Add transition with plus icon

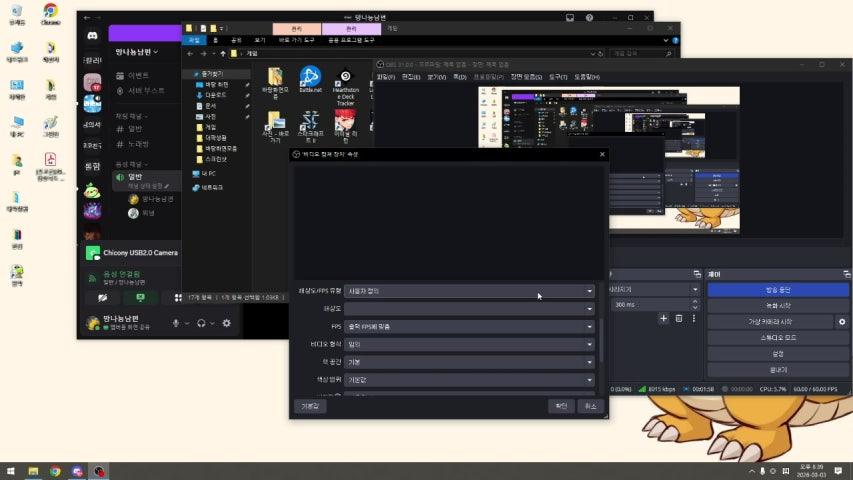point(663,318)
